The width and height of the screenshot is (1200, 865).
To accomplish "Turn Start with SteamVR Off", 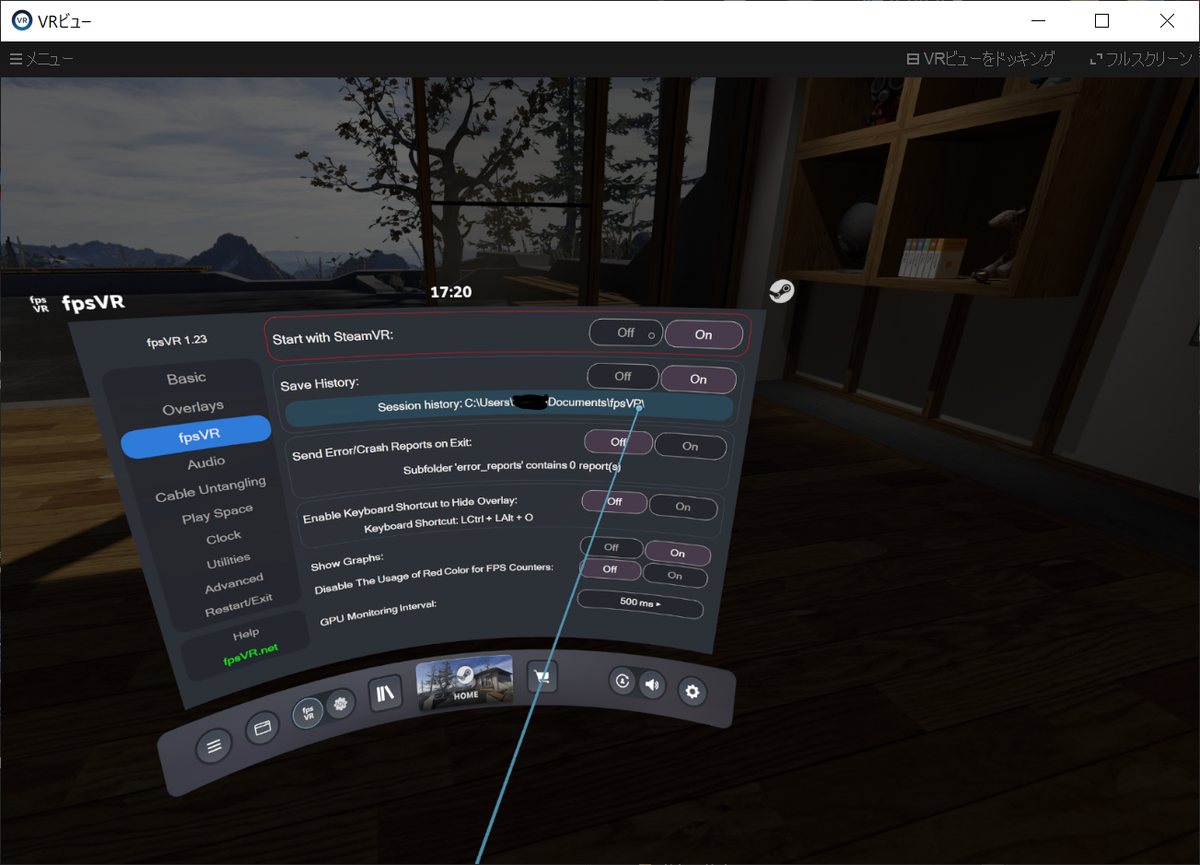I will click(x=626, y=333).
